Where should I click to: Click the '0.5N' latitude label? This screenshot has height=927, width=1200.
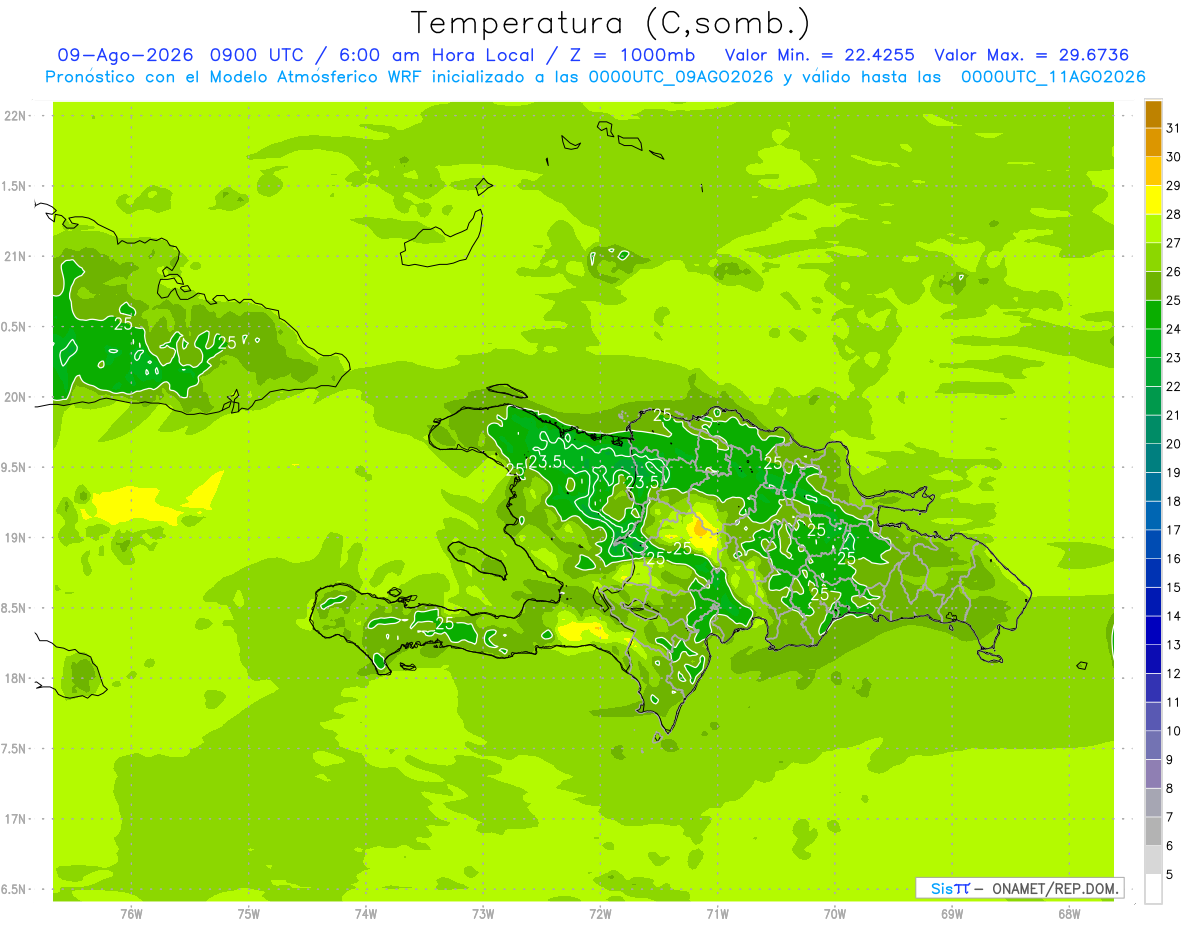(x=15, y=327)
